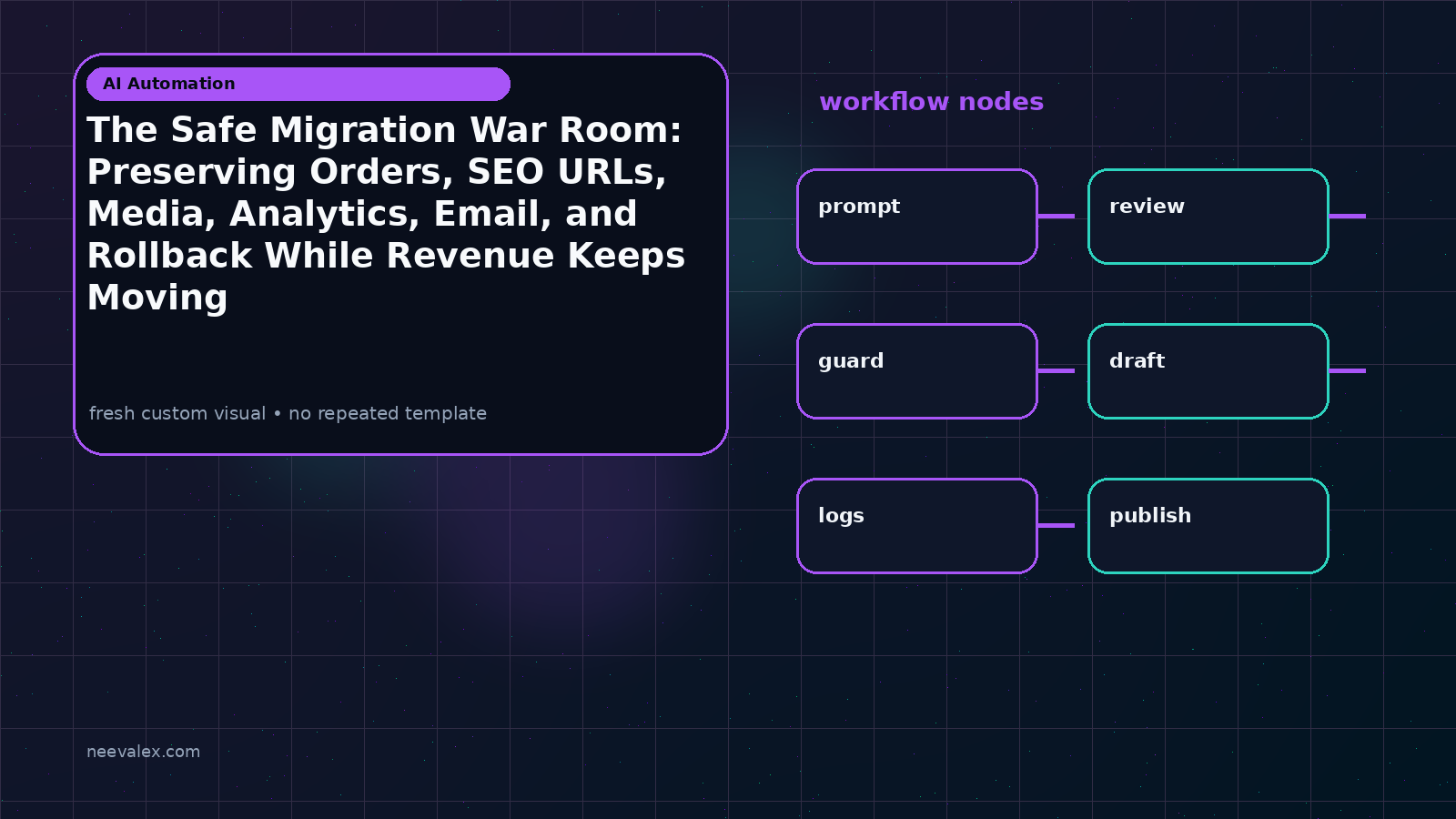Click the 'workflow nodes' heading
The width and height of the screenshot is (1456, 819).
coord(931,101)
